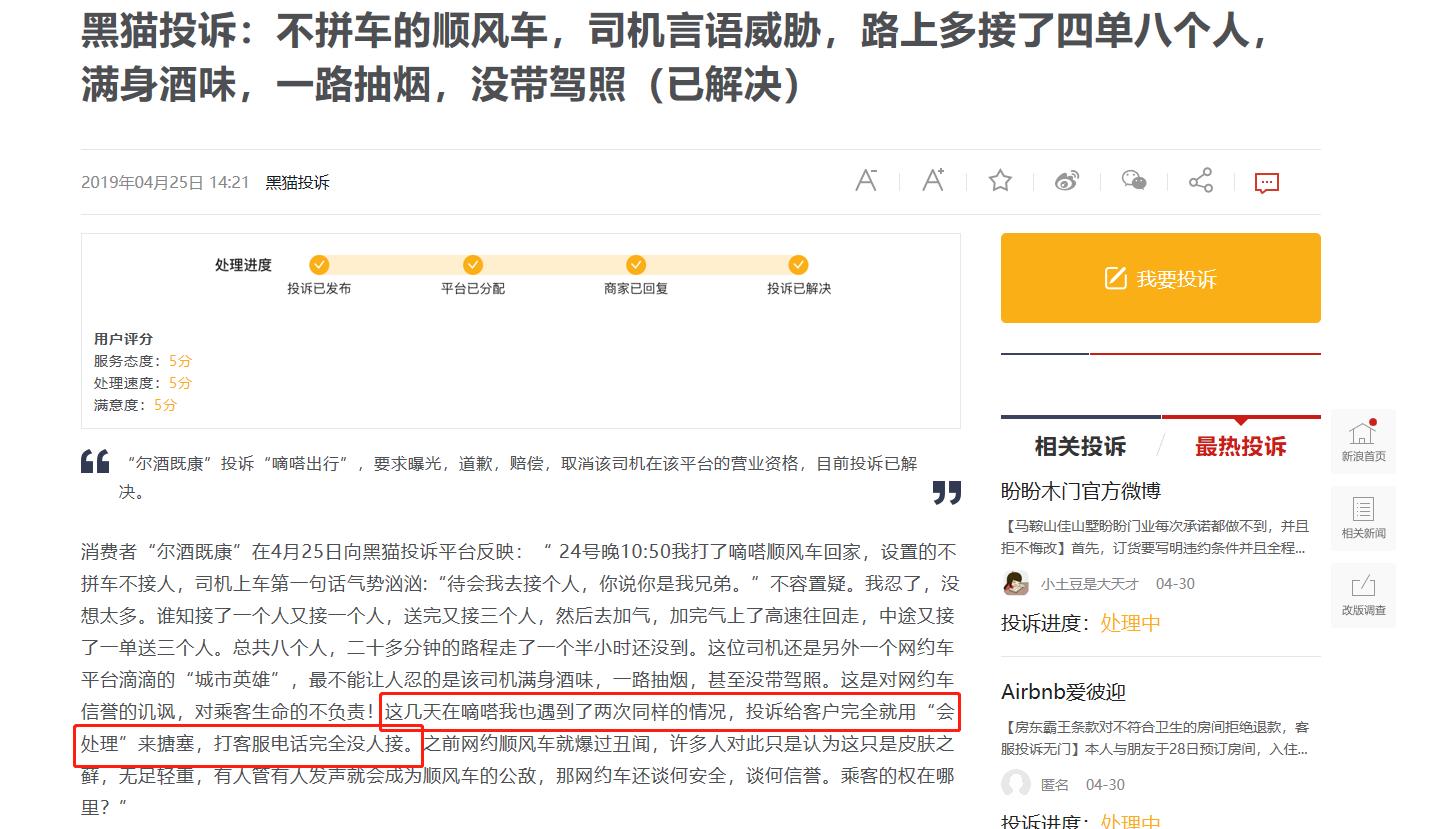Open complaint summary starting 【房东霸王条款
This screenshot has width=1454, height=829.
point(1155,738)
